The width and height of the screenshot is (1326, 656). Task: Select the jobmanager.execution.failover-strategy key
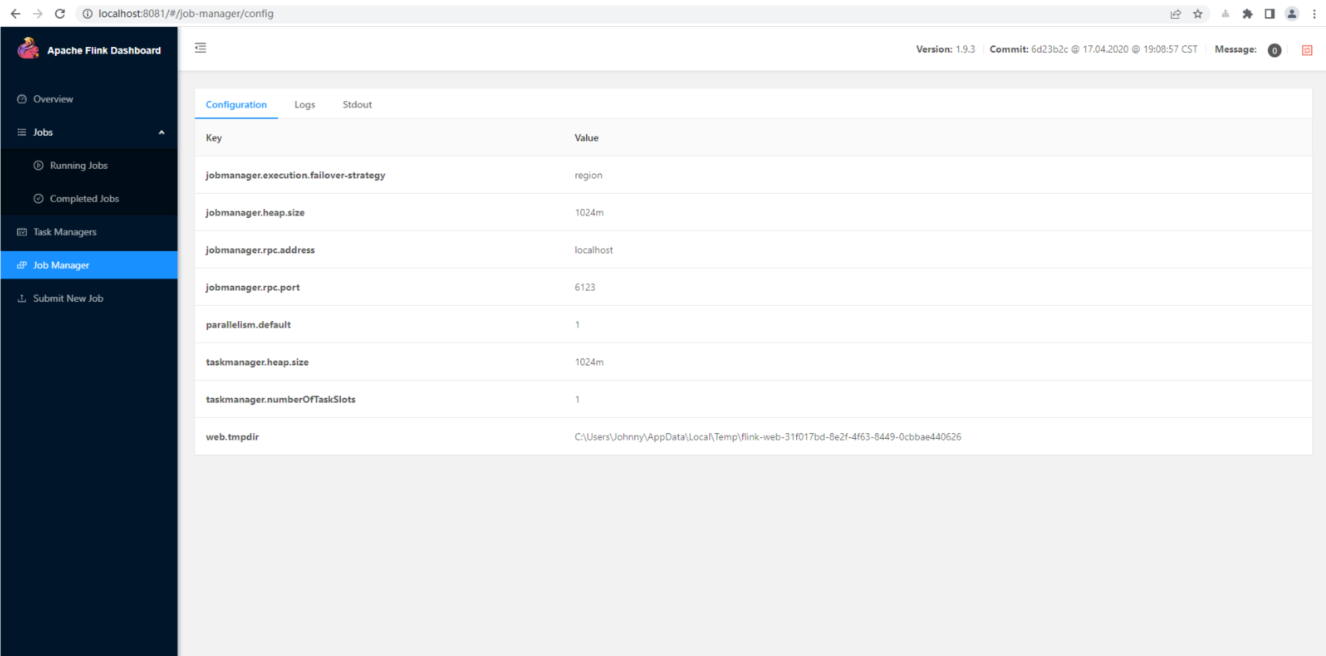click(x=295, y=175)
